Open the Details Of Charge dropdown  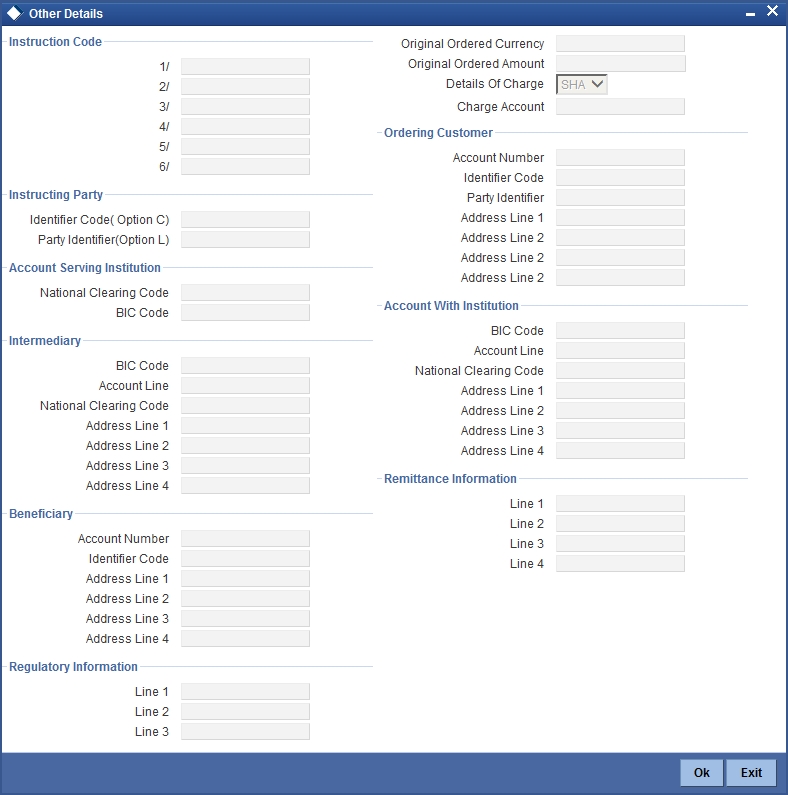click(x=582, y=84)
